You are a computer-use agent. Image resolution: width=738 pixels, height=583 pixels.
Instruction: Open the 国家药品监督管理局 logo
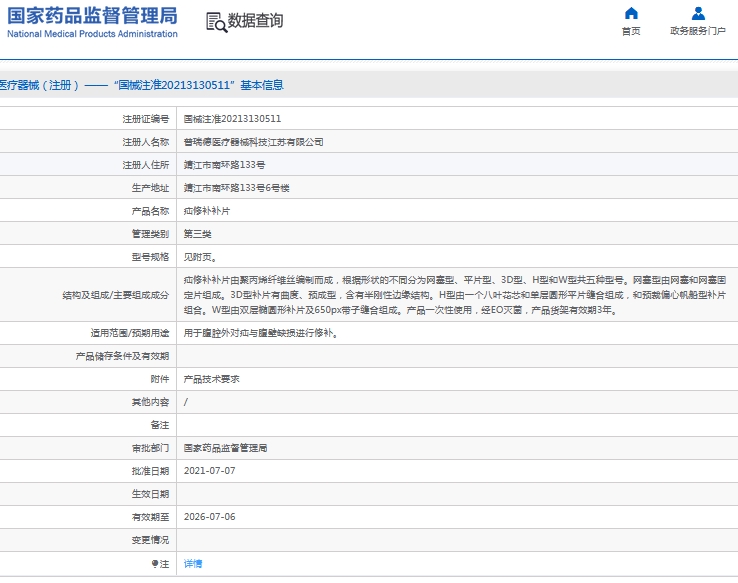[92, 16]
